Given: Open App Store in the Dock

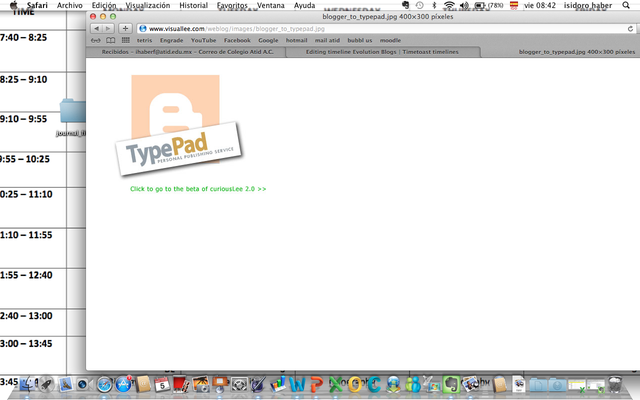Looking at the screenshot, I should pyautogui.click(x=123, y=384).
